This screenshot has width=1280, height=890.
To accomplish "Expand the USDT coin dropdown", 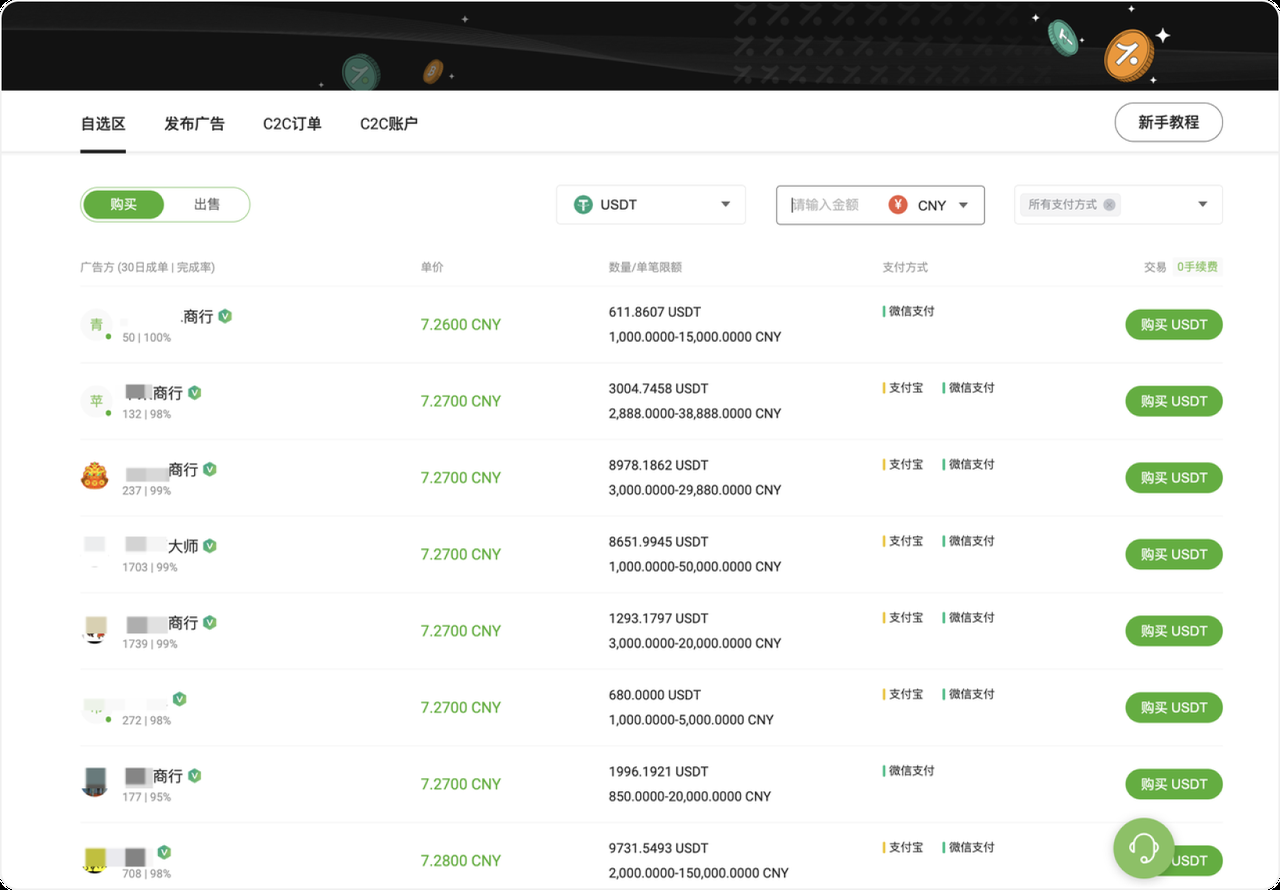I will click(725, 205).
